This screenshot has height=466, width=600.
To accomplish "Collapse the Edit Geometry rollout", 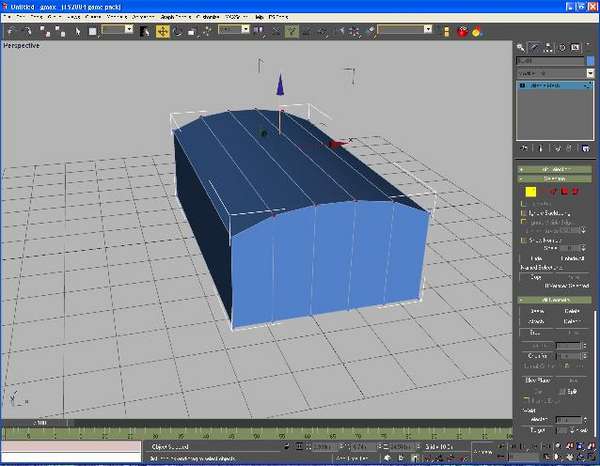I will (x=553, y=299).
